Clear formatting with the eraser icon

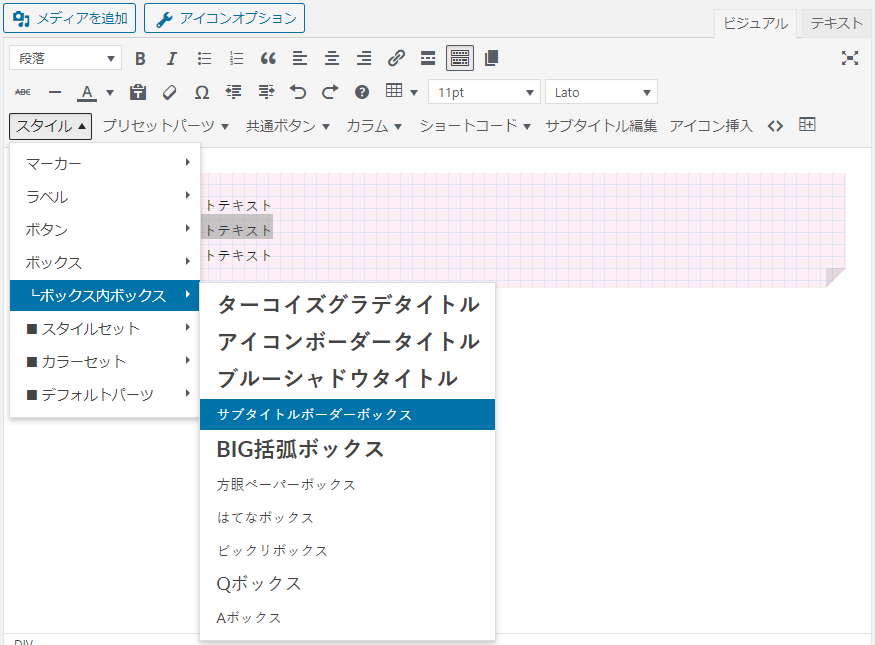click(169, 92)
